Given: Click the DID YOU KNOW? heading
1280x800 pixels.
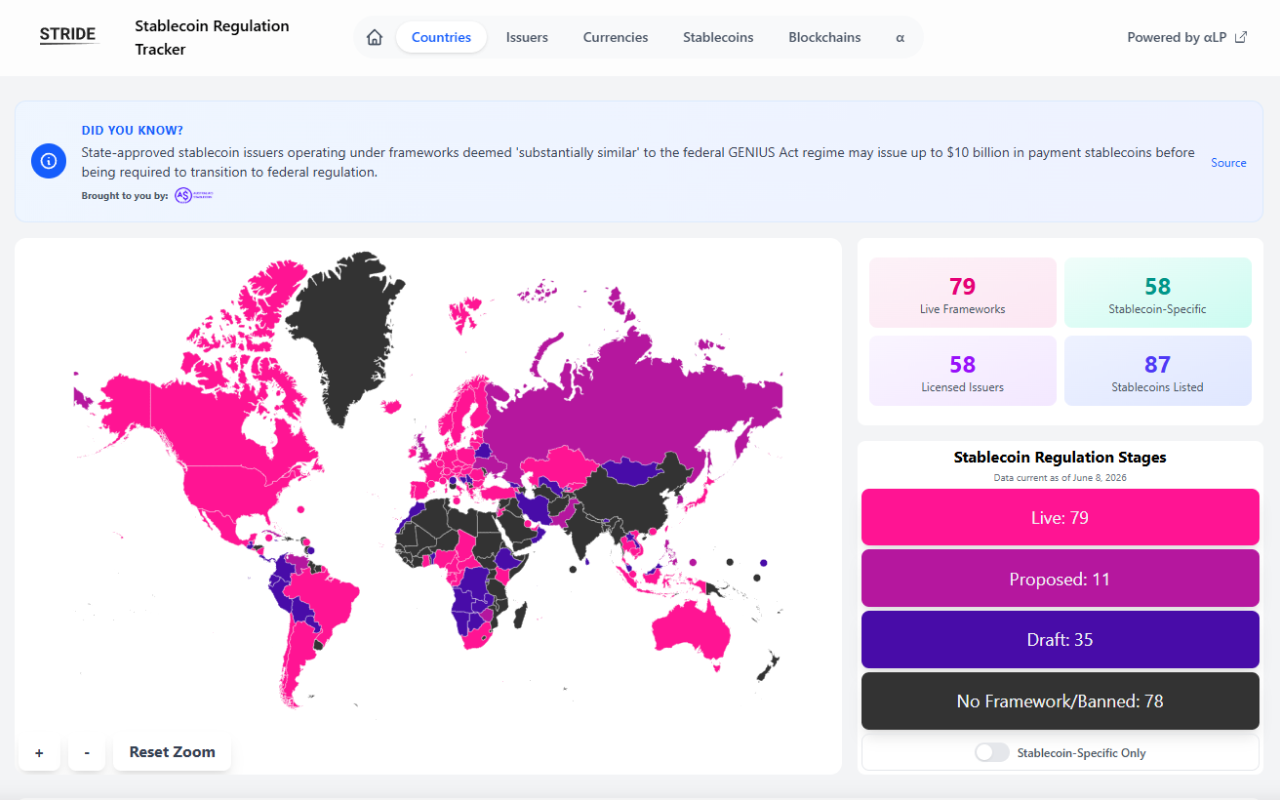Looking at the screenshot, I should [132, 130].
